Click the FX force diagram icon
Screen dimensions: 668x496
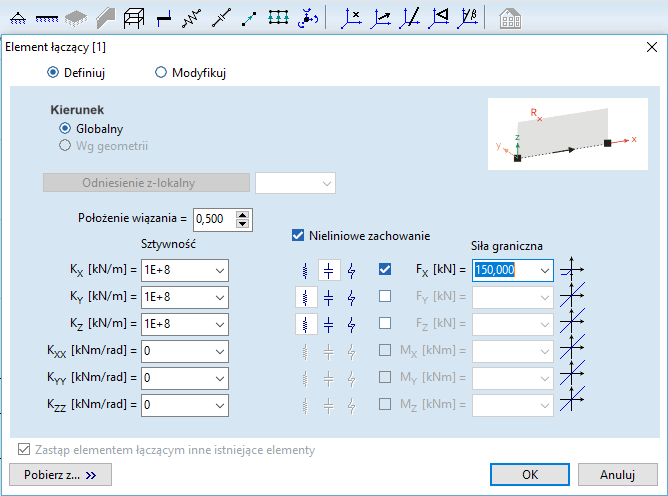(x=573, y=270)
